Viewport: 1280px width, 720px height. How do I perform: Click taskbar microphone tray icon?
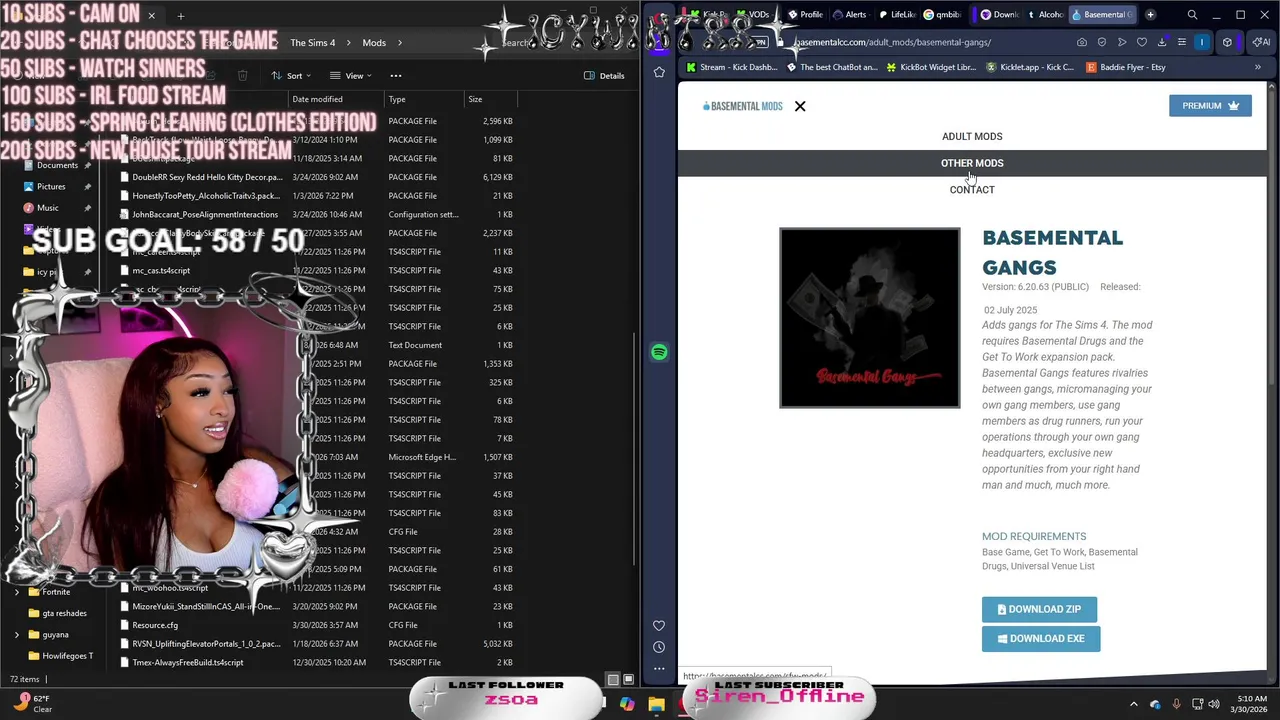[x=1176, y=704]
